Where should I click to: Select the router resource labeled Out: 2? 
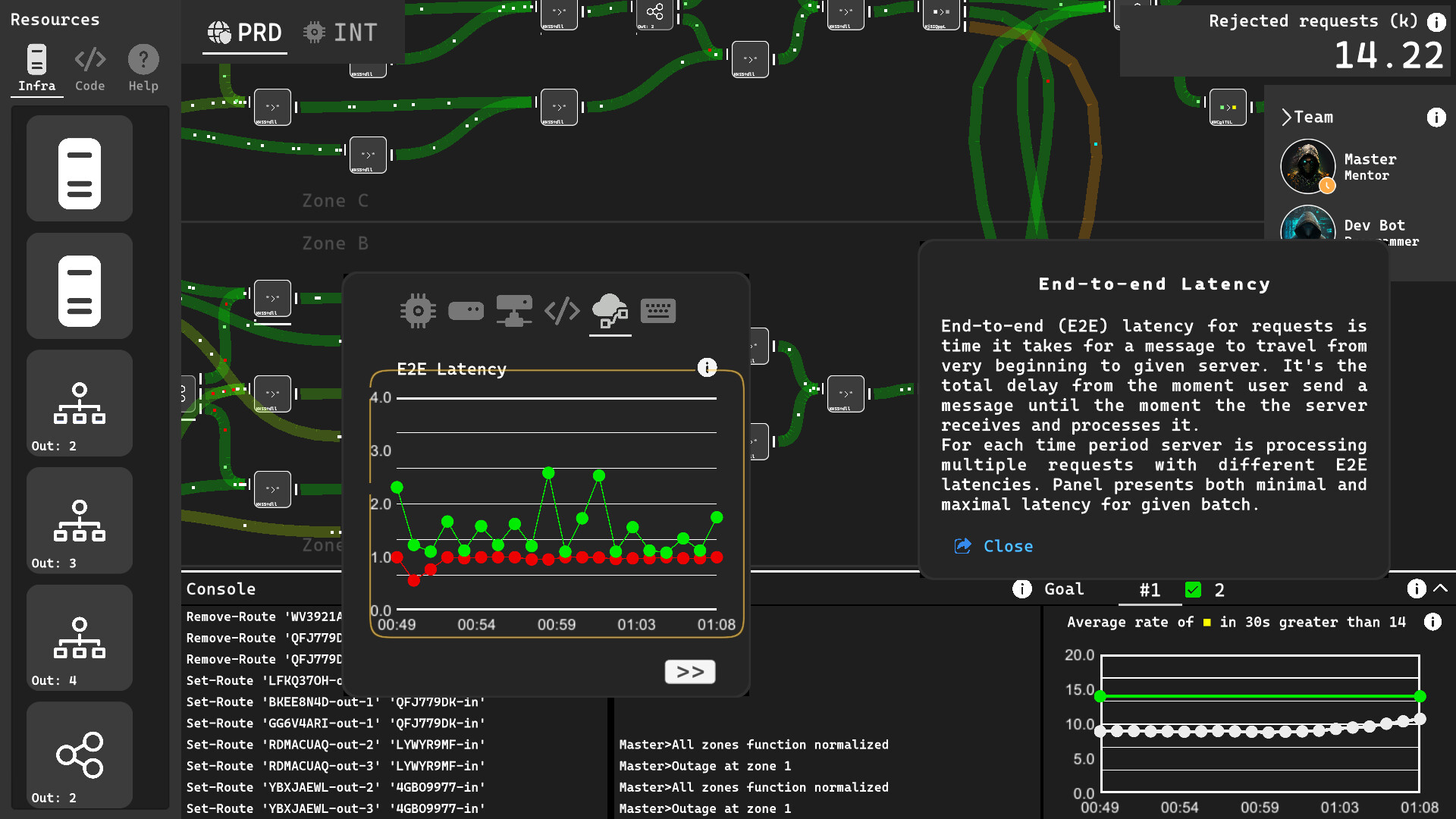79,403
